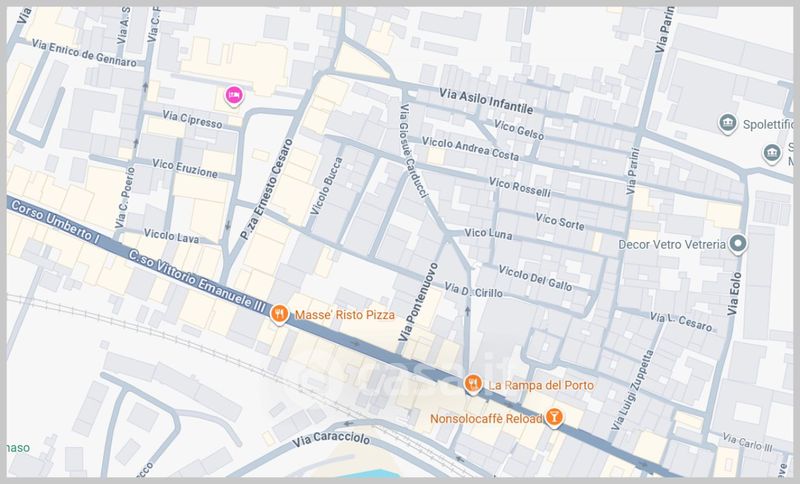This screenshot has width=800, height=484.
Task: Select the Nonsolocaffè Reload cocktail bar icon
Action: click(x=554, y=417)
